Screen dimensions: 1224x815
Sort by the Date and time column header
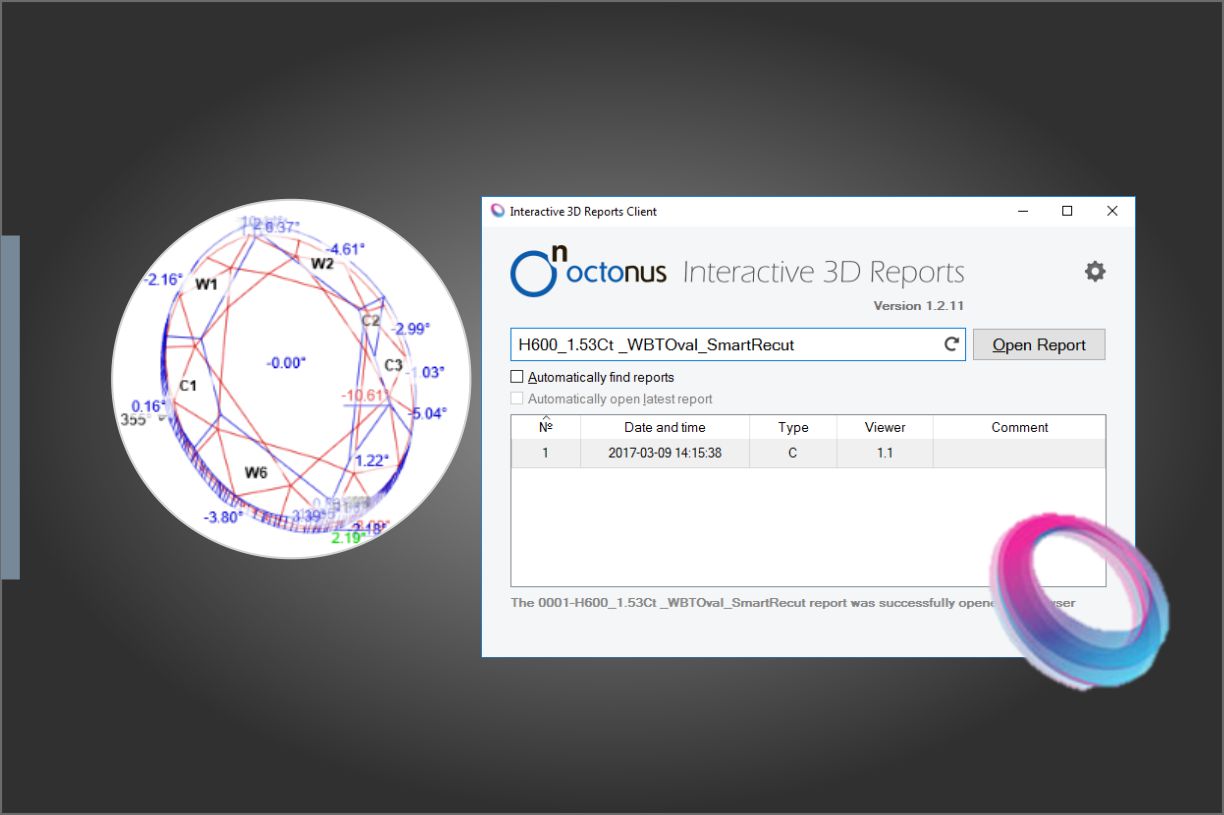tap(665, 427)
